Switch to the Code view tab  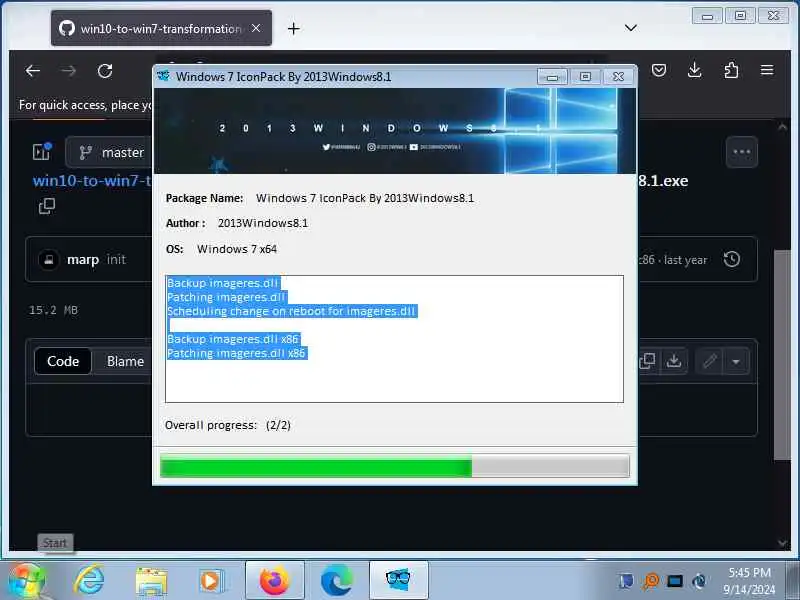[x=63, y=361]
